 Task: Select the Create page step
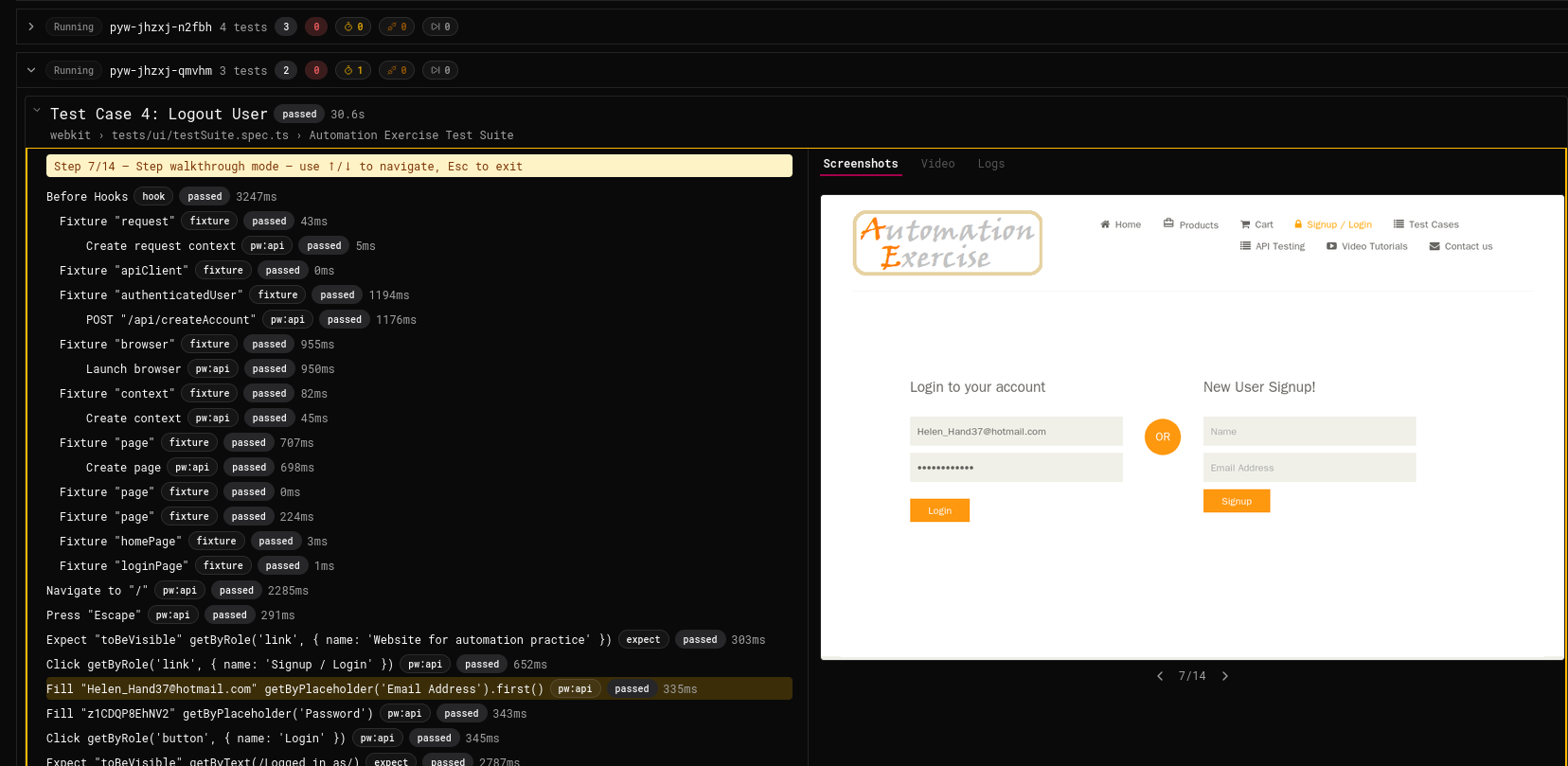coord(419,467)
